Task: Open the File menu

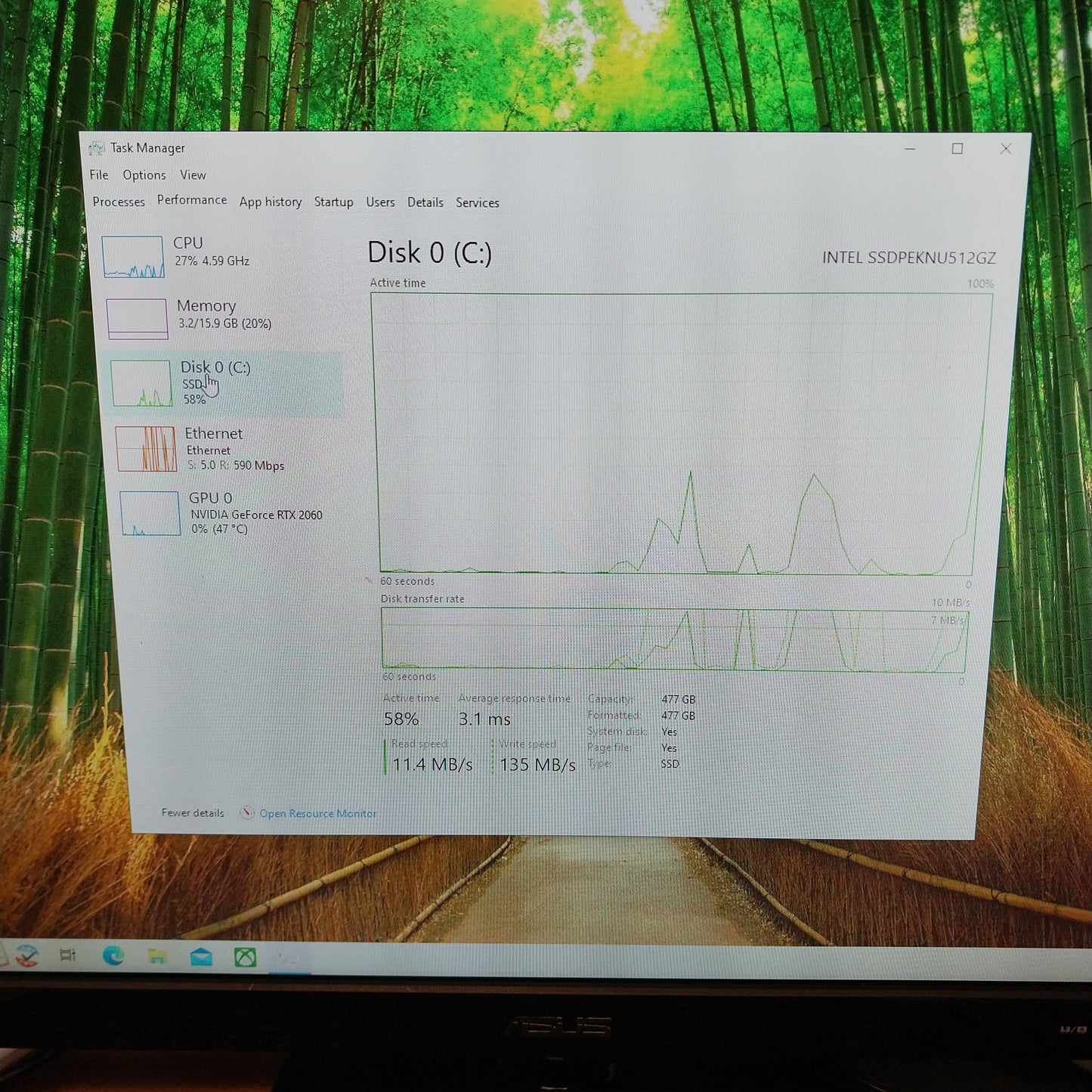Action: click(99, 175)
